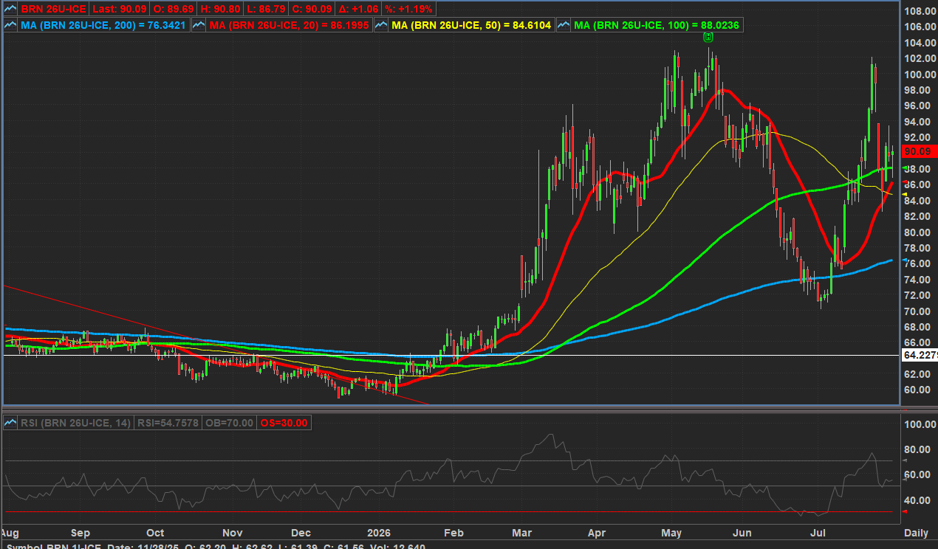The height and width of the screenshot is (549, 938).
Task: Click the Δ: +1.06 change value
Action: pos(358,9)
